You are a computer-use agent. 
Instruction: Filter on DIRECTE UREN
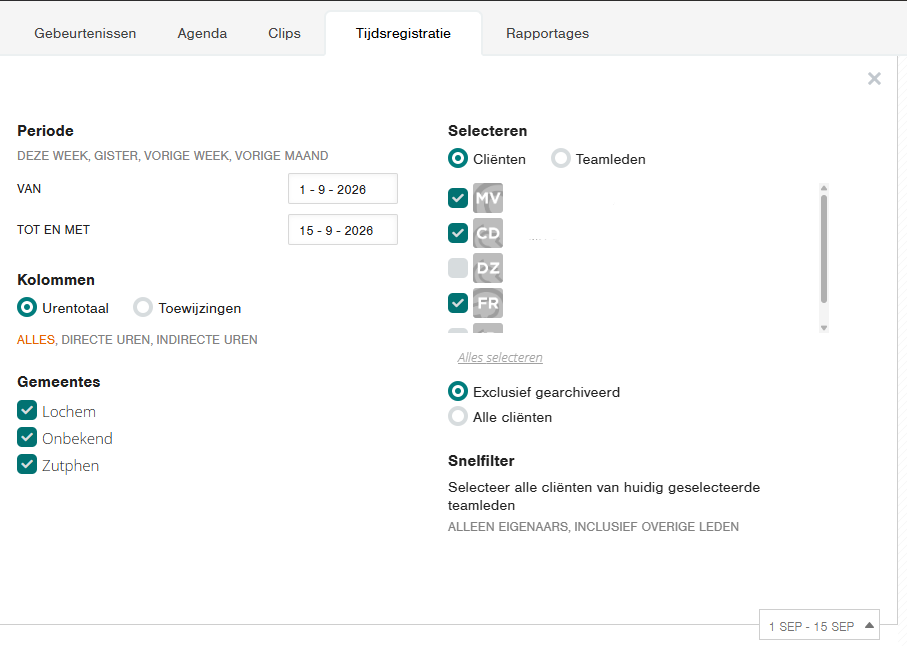point(105,339)
